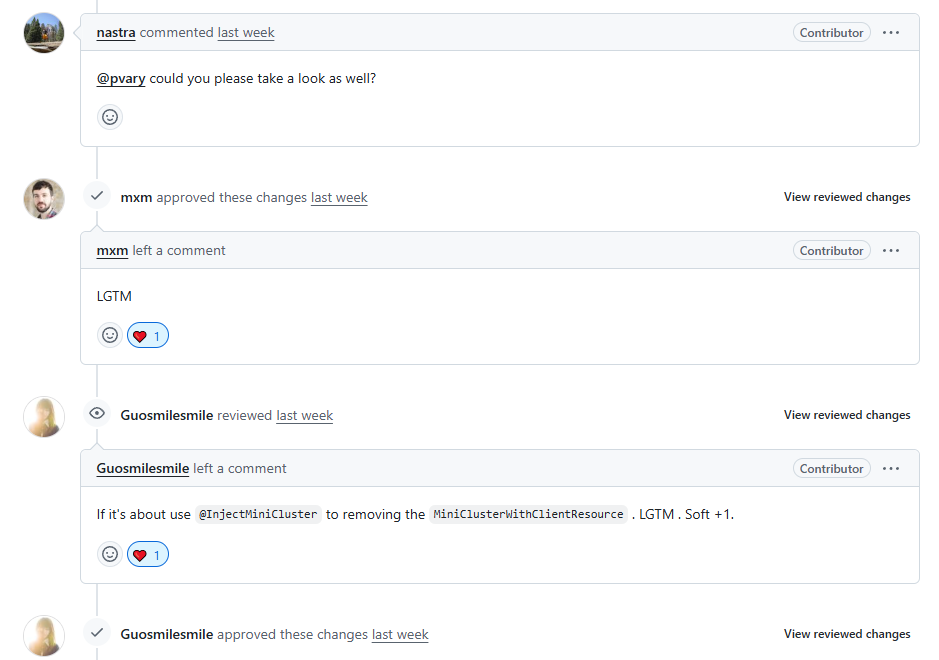Open nastra username link in comment header
The width and height of the screenshot is (939, 660).
tap(116, 32)
